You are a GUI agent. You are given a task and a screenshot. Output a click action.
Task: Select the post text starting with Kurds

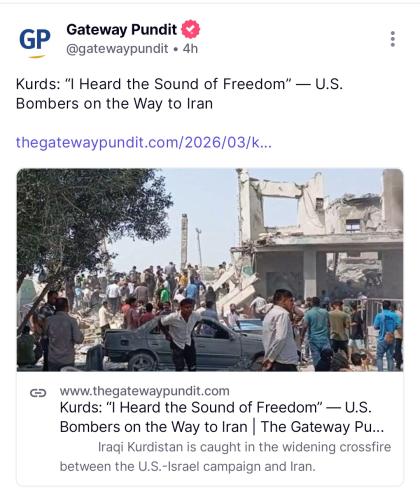coord(179,94)
